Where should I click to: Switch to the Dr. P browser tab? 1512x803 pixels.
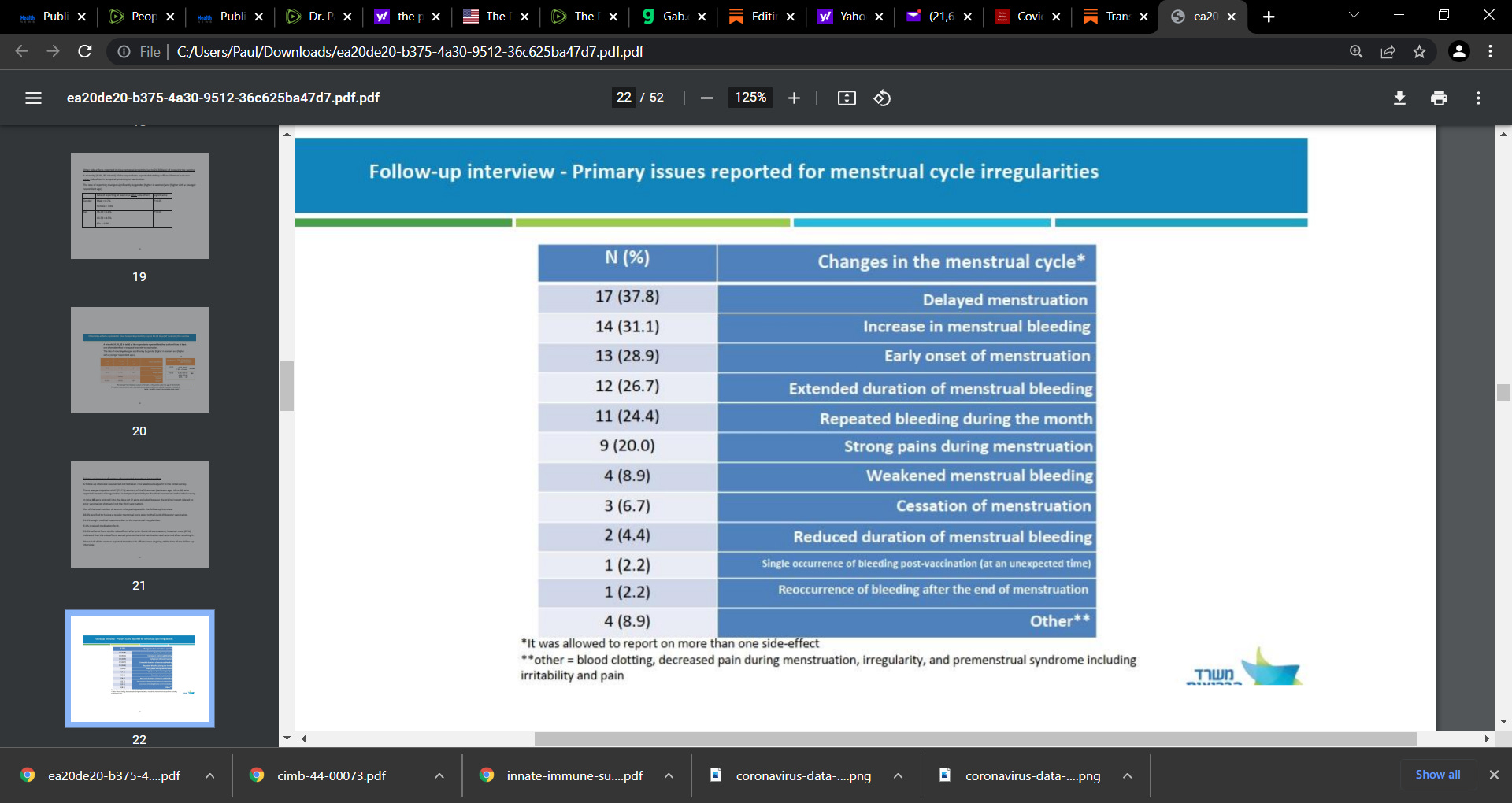[x=315, y=17]
